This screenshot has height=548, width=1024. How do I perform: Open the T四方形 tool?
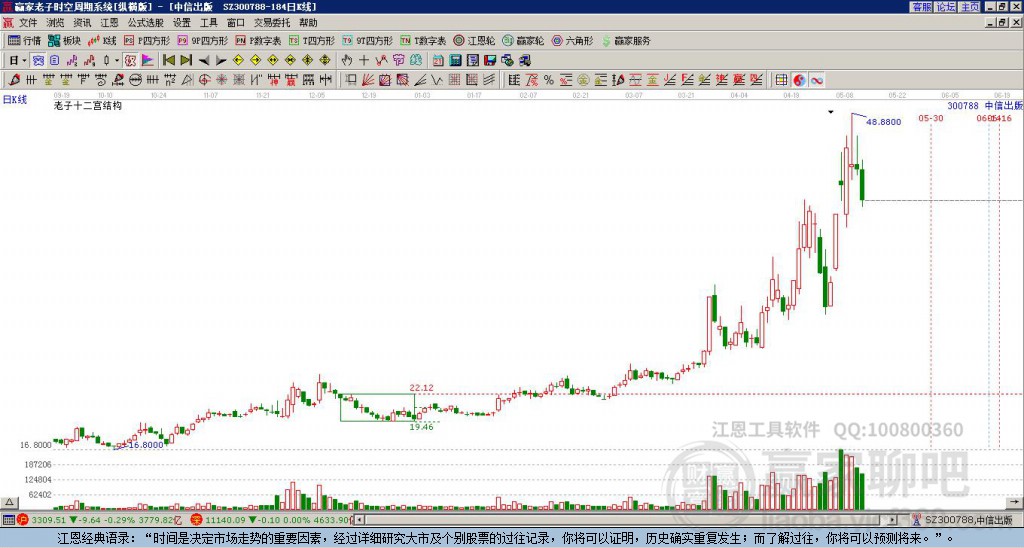point(313,40)
